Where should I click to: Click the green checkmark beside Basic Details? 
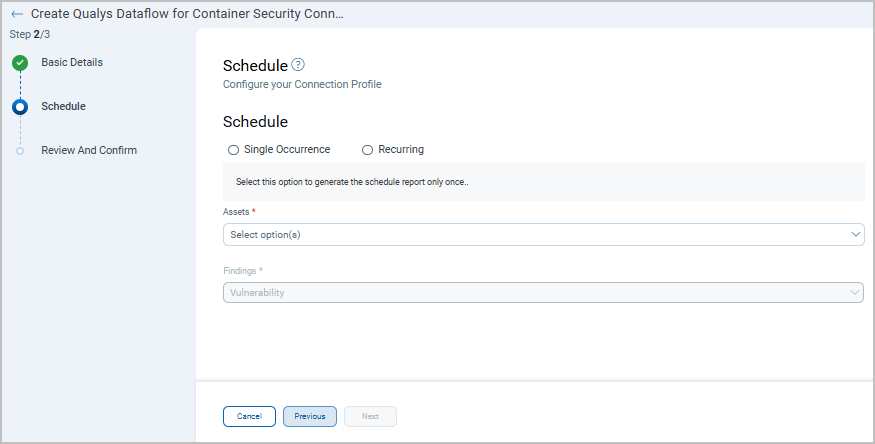20,63
